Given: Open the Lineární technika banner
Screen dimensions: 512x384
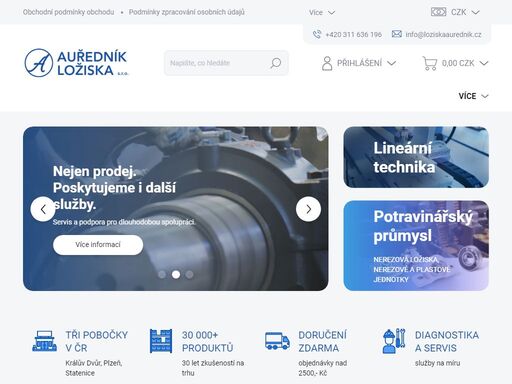Looking at the screenshot, I should coord(416,157).
